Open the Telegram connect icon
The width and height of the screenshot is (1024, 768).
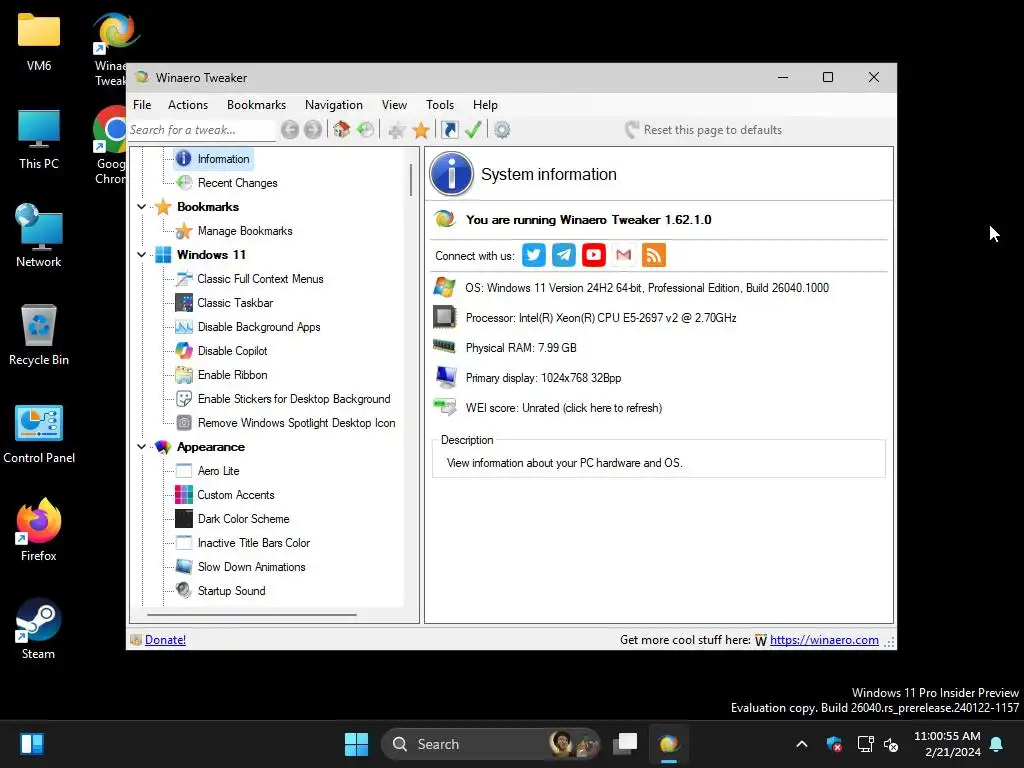(564, 255)
